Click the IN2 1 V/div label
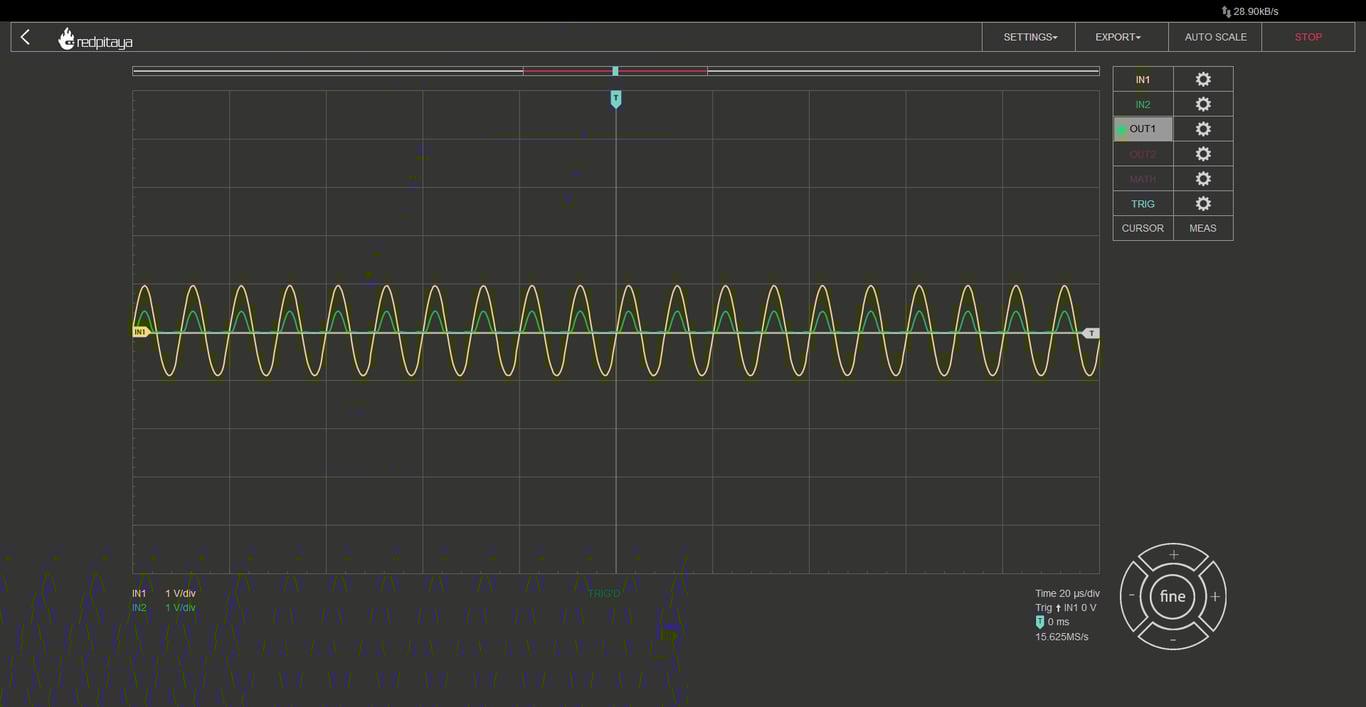This screenshot has height=707, width=1366. [x=164, y=607]
